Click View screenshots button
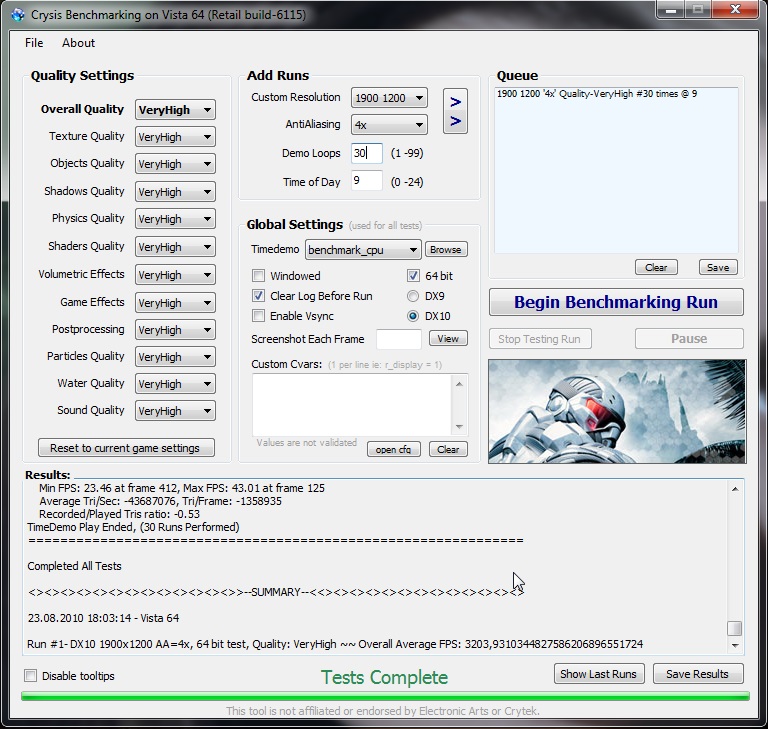 pyautogui.click(x=448, y=339)
